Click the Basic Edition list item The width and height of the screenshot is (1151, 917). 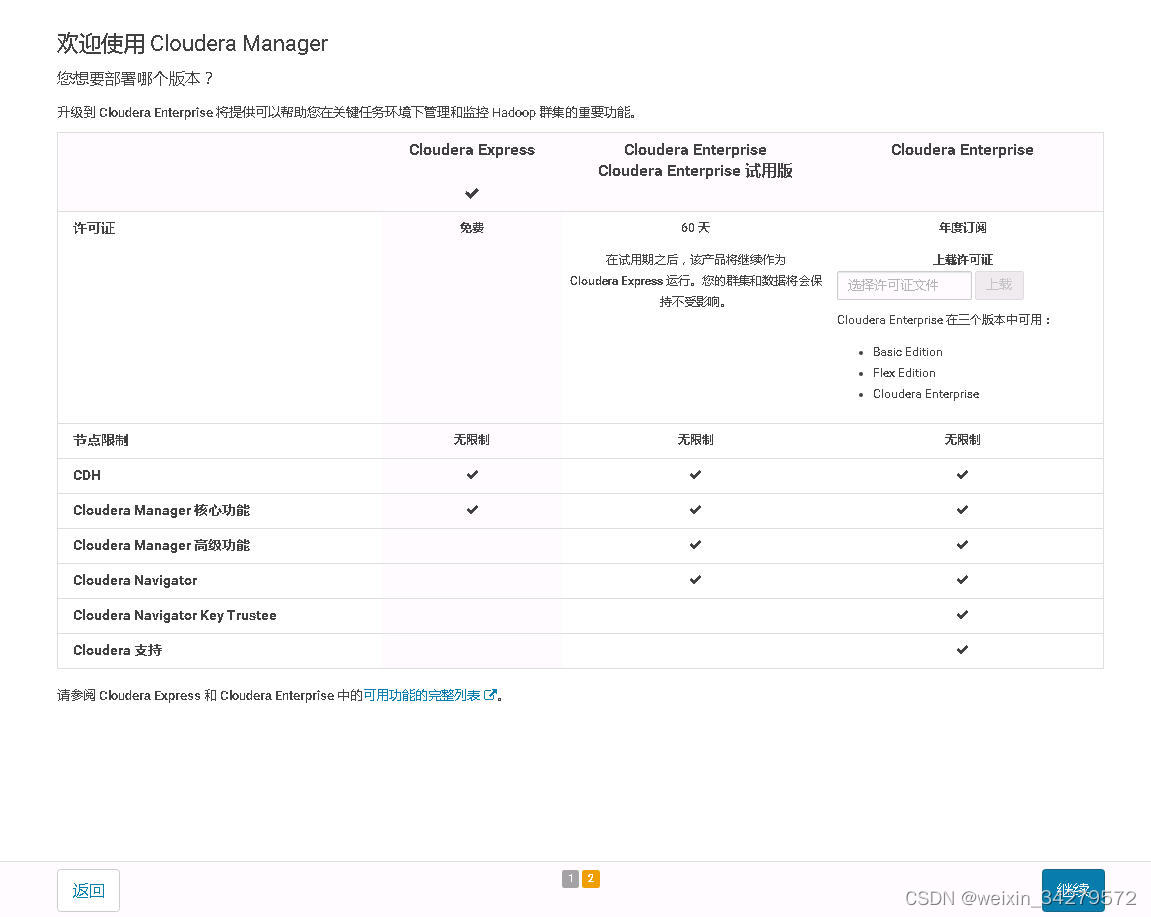pyautogui.click(x=907, y=352)
